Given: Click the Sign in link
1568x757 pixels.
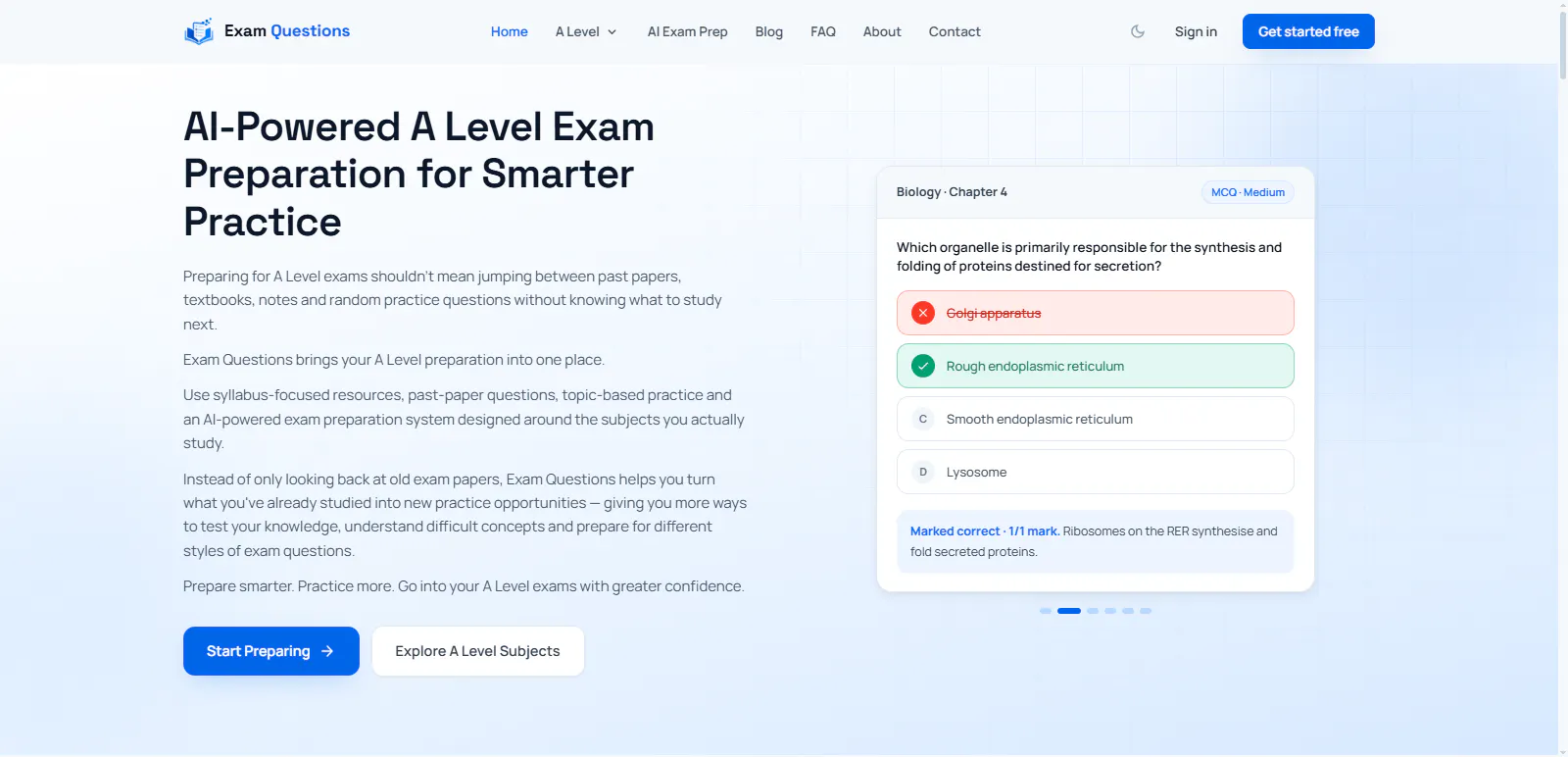Looking at the screenshot, I should point(1196,31).
